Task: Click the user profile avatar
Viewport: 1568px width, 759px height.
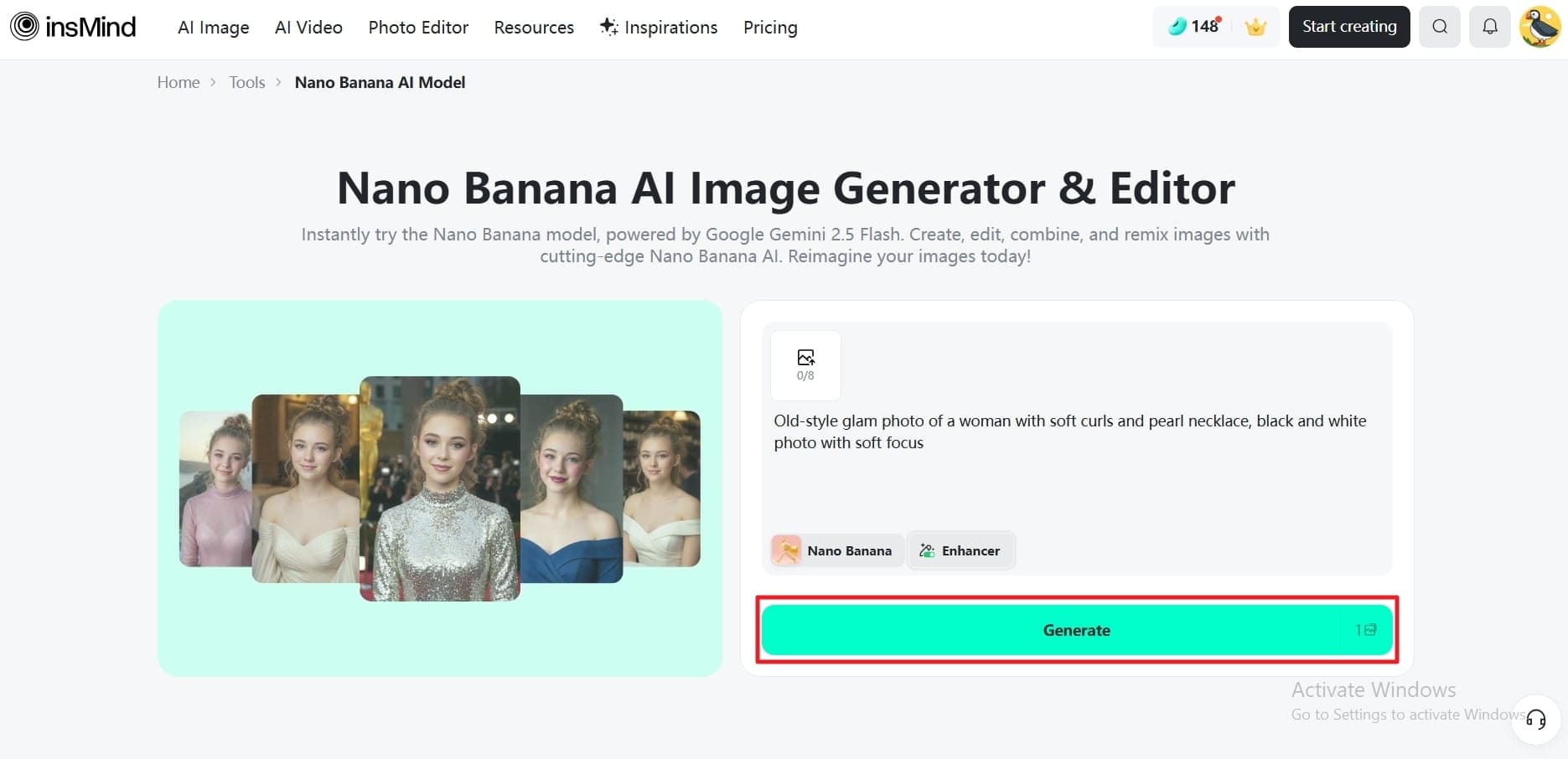Action: click(x=1540, y=27)
